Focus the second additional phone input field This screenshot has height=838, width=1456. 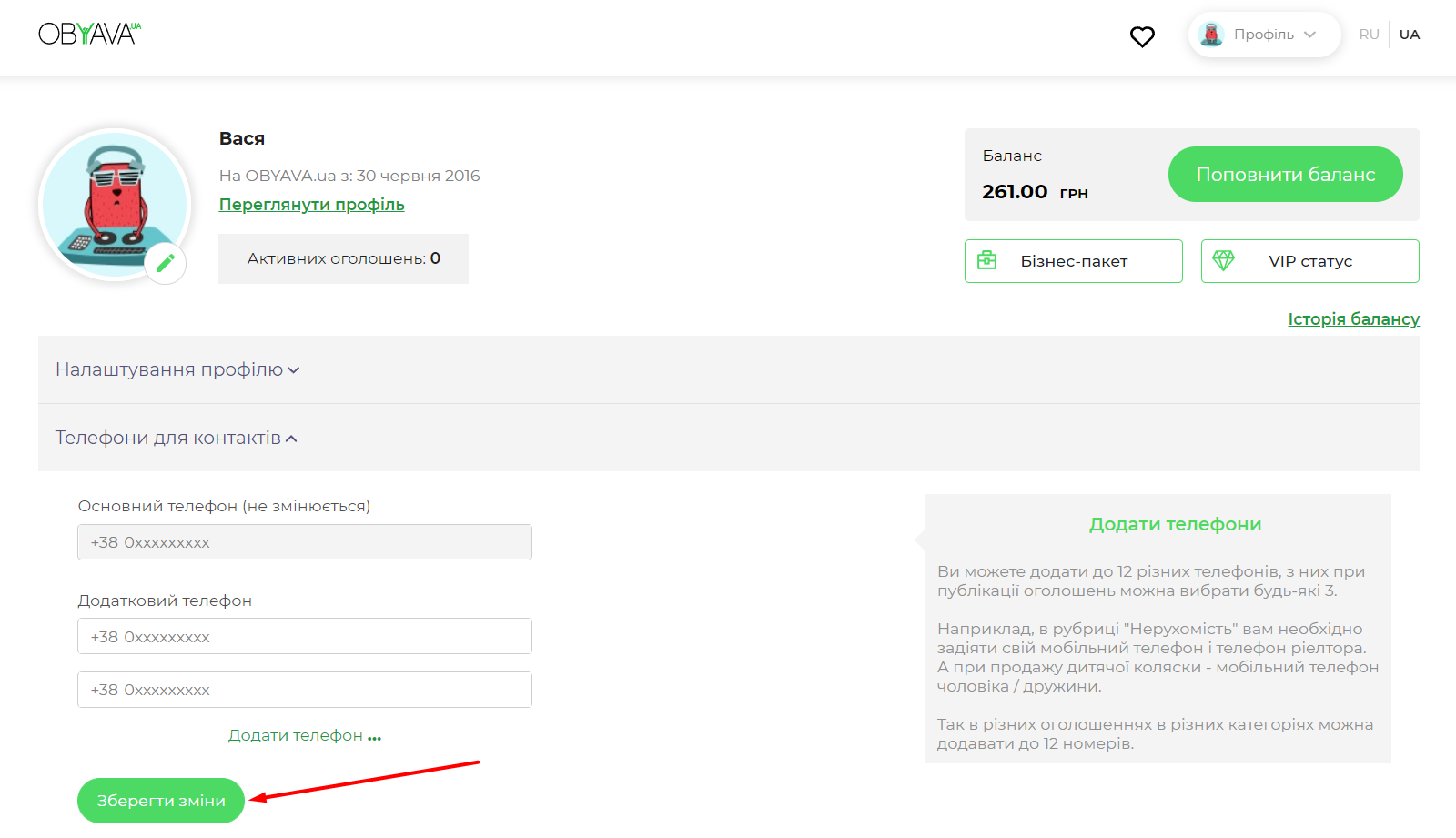pyautogui.click(x=305, y=690)
